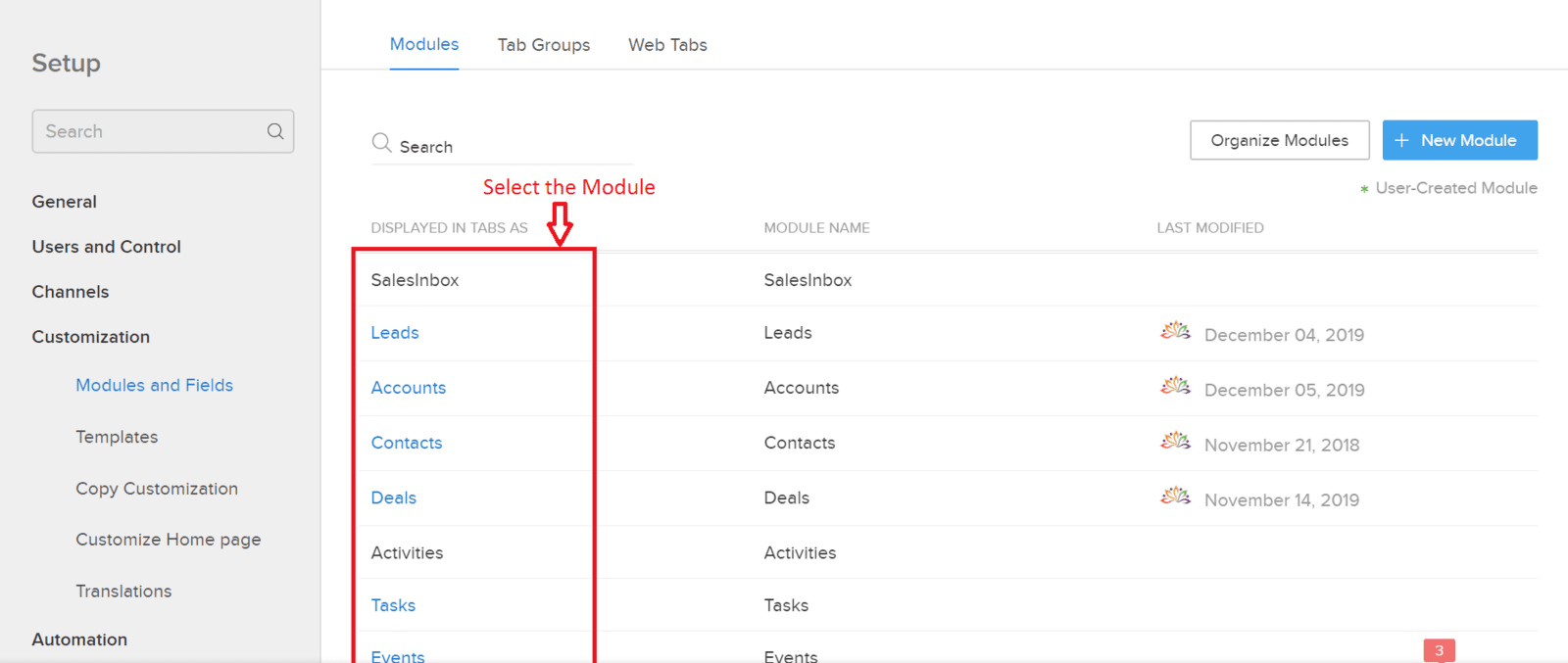Click the avatar icon in Accounts row

(1175, 386)
